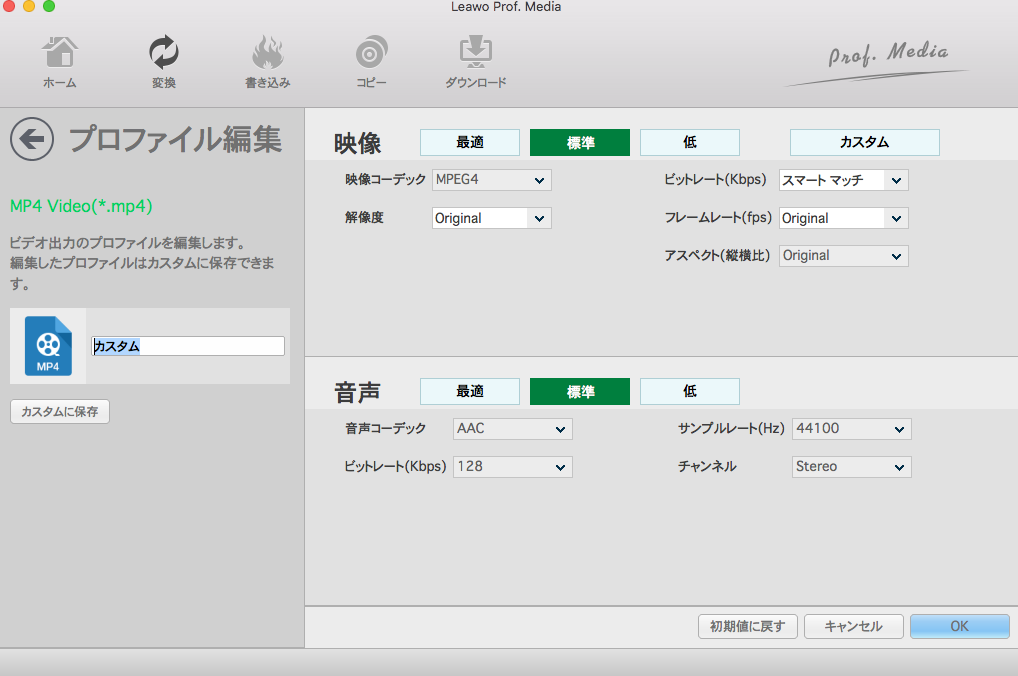The height and width of the screenshot is (676, 1018).
Task: Open the 解像度 resolution dropdown
Action: point(491,218)
